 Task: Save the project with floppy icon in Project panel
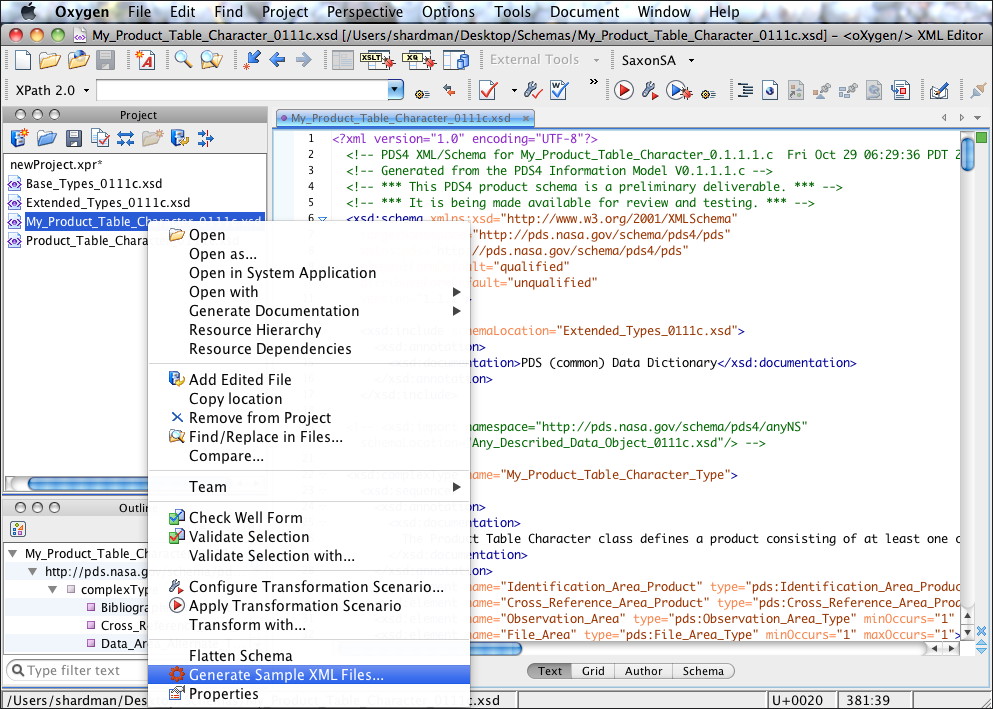click(74, 138)
